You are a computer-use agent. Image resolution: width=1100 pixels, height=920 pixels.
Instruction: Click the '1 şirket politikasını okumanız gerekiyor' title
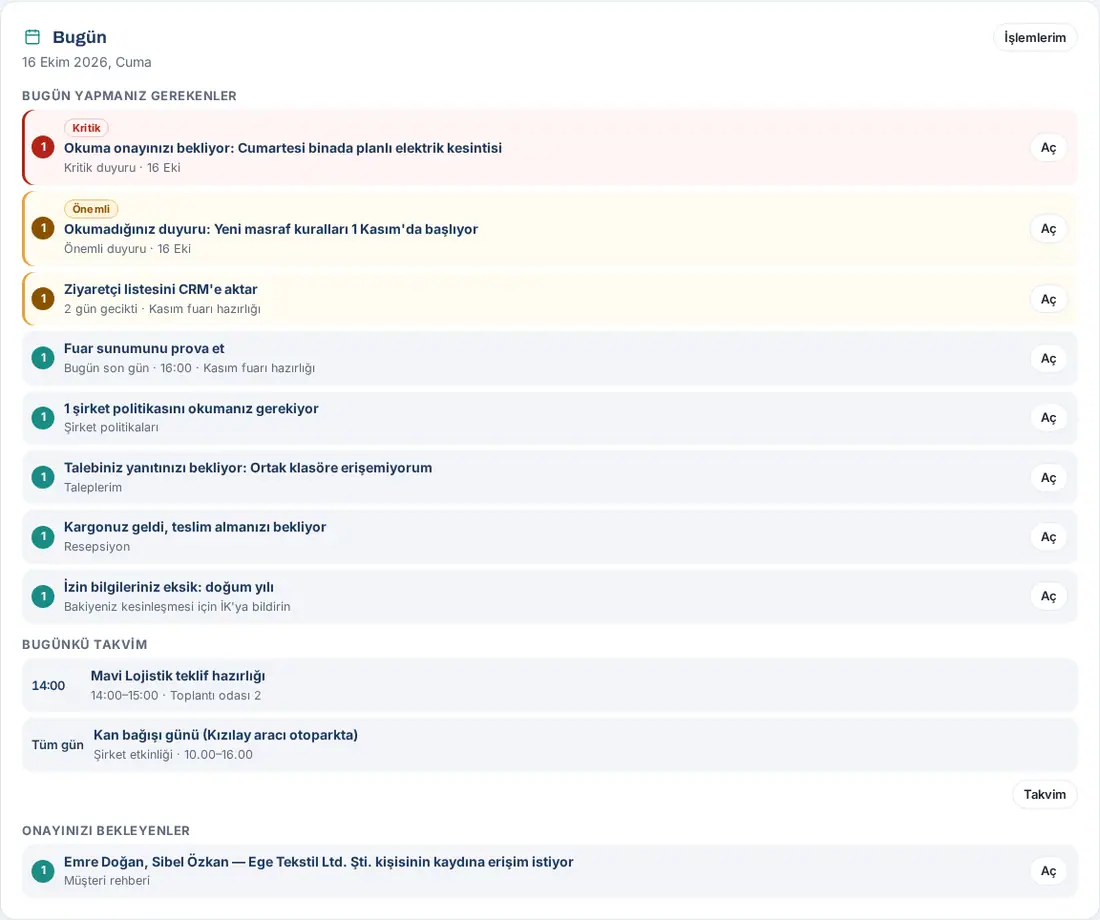coord(191,408)
